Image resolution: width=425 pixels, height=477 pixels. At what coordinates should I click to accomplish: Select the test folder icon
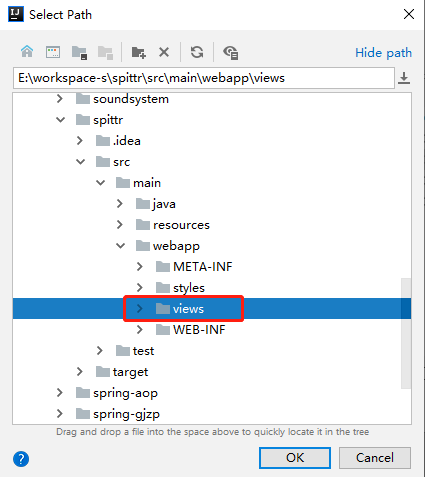tap(123, 351)
